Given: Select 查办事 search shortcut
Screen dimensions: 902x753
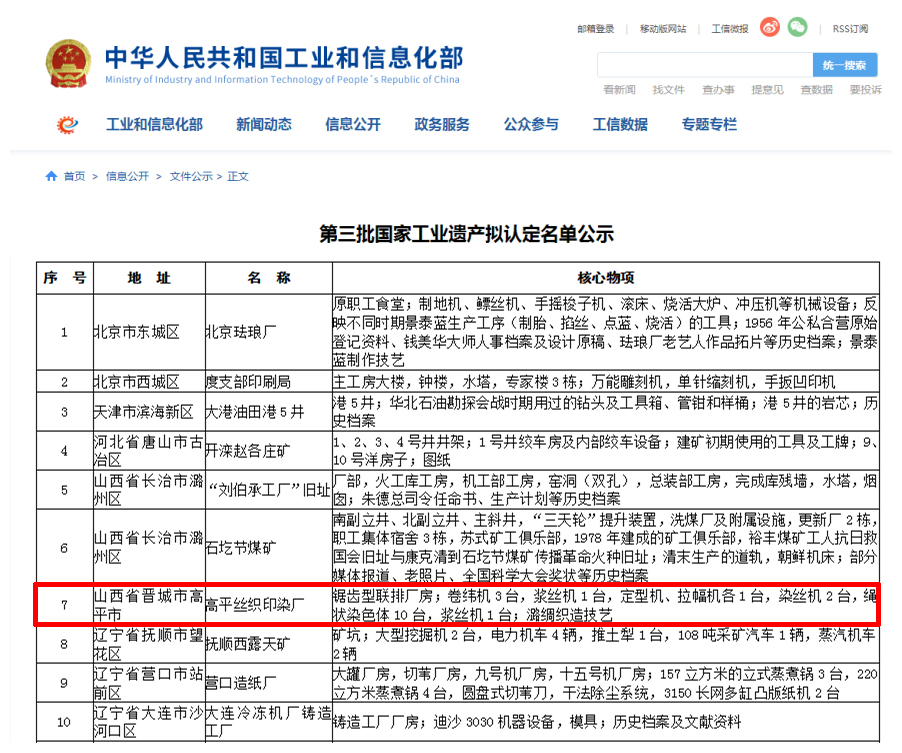Looking at the screenshot, I should click(718, 90).
